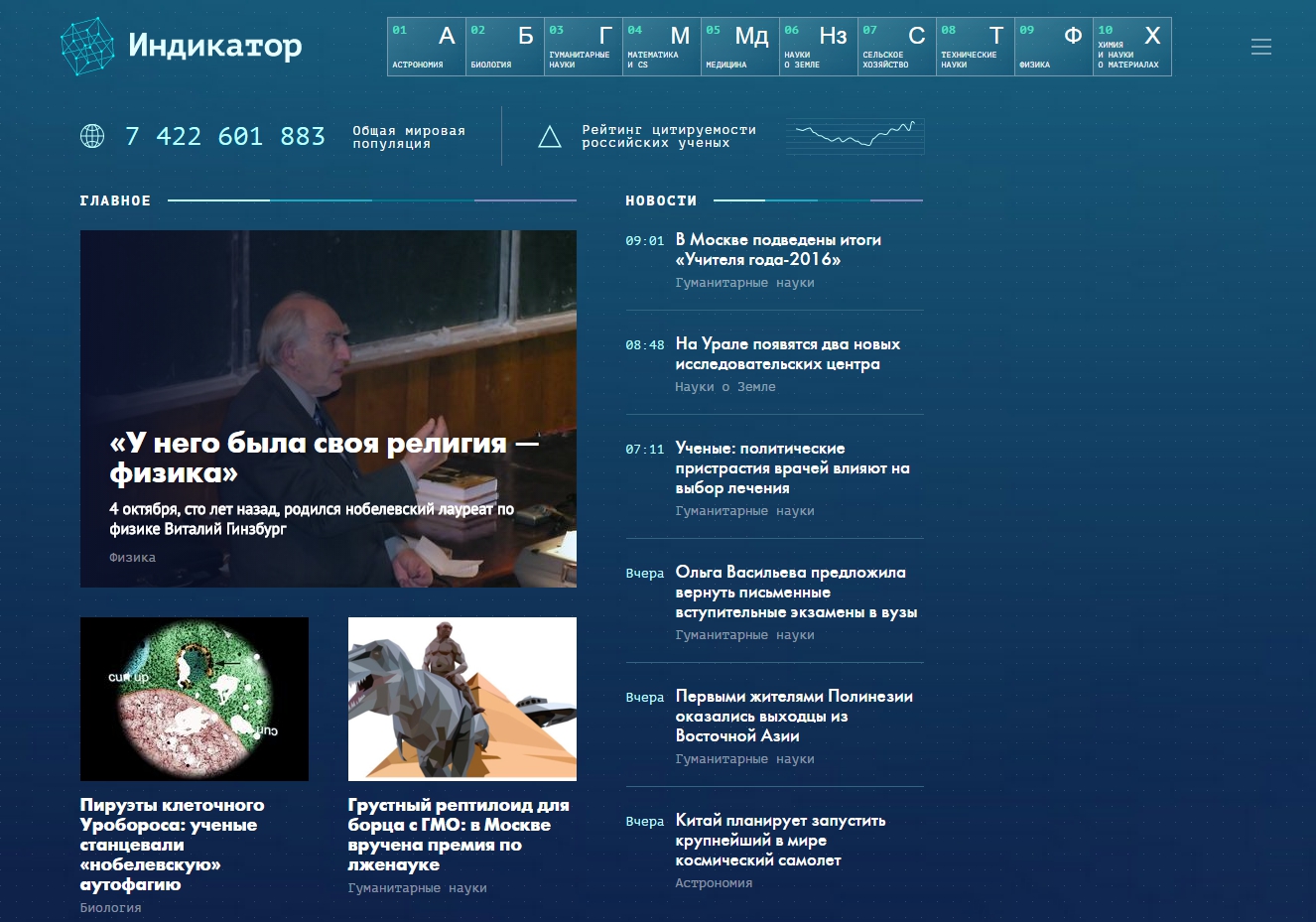Click the ГЛАВНОЕ section heading
Image resolution: width=1316 pixels, height=922 pixels.
point(115,200)
